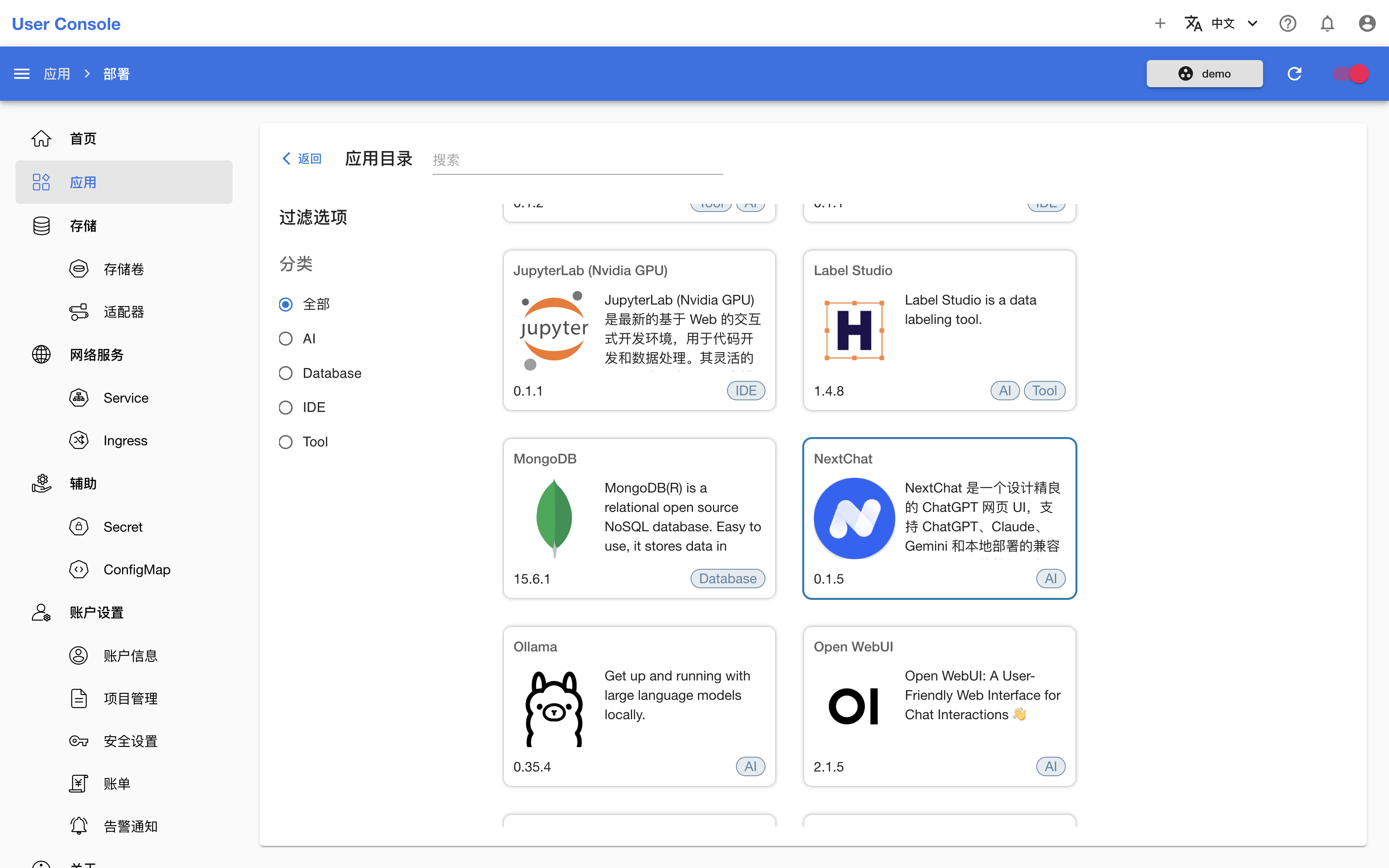Click the 部署 breadcrumb item
Image resolution: width=1389 pixels, height=868 pixels.
(117, 74)
